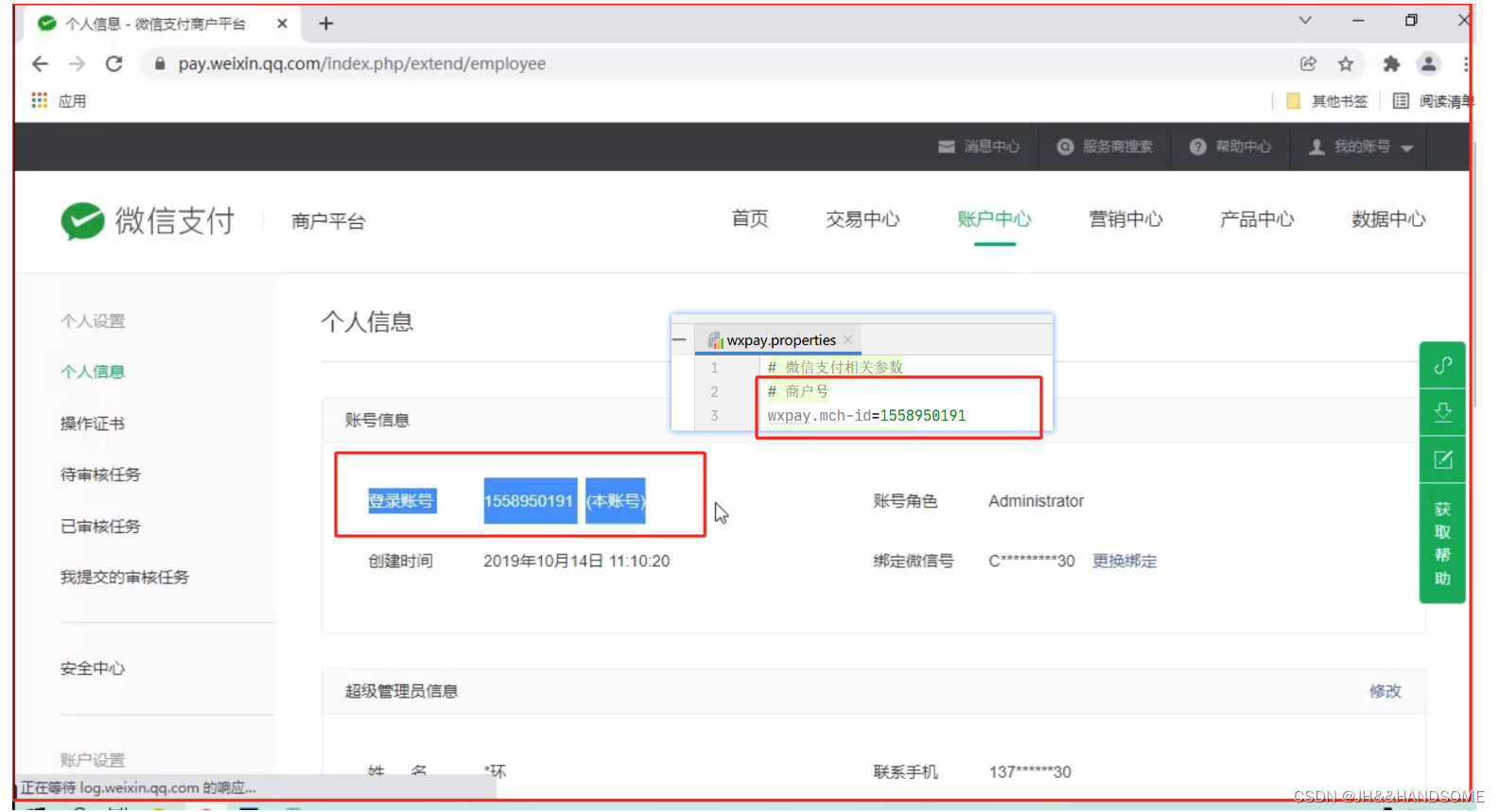Click the 获取帮助 floating button
This screenshot has width=1499, height=812.
pos(1442,544)
